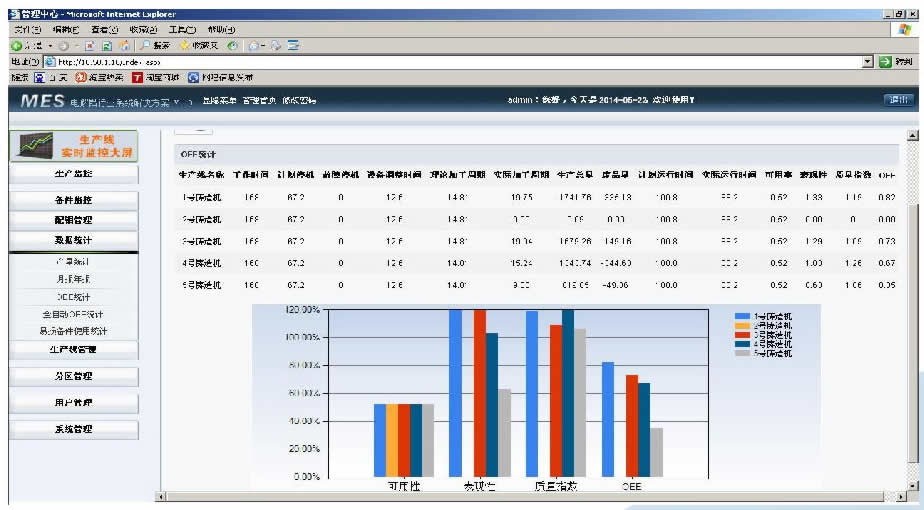Click the Search magnifier toolbar icon

145,46
